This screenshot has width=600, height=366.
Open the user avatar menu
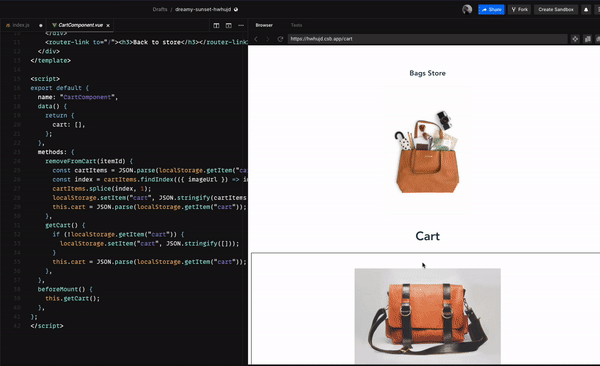click(467, 10)
